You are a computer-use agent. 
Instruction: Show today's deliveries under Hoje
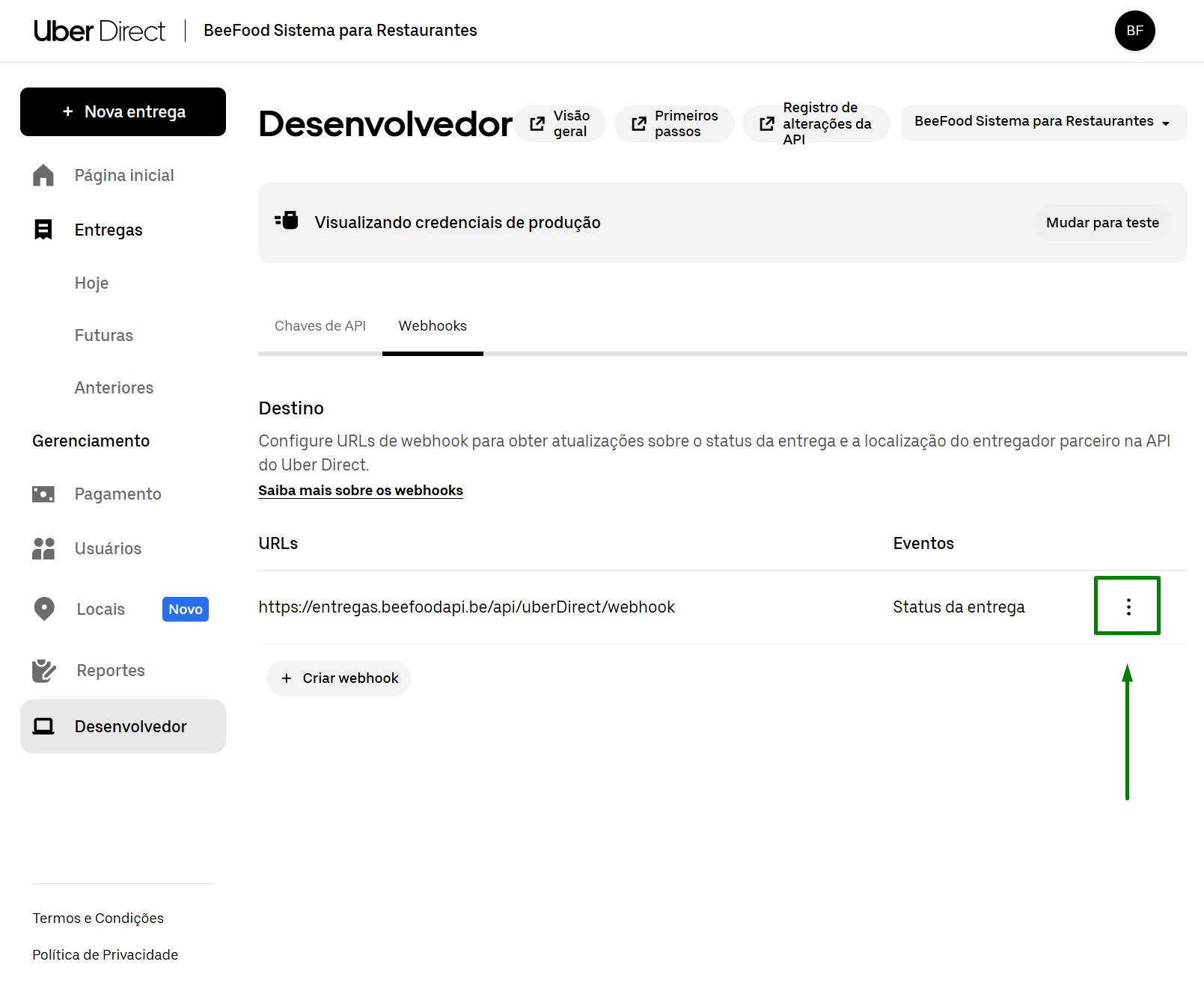[91, 283]
